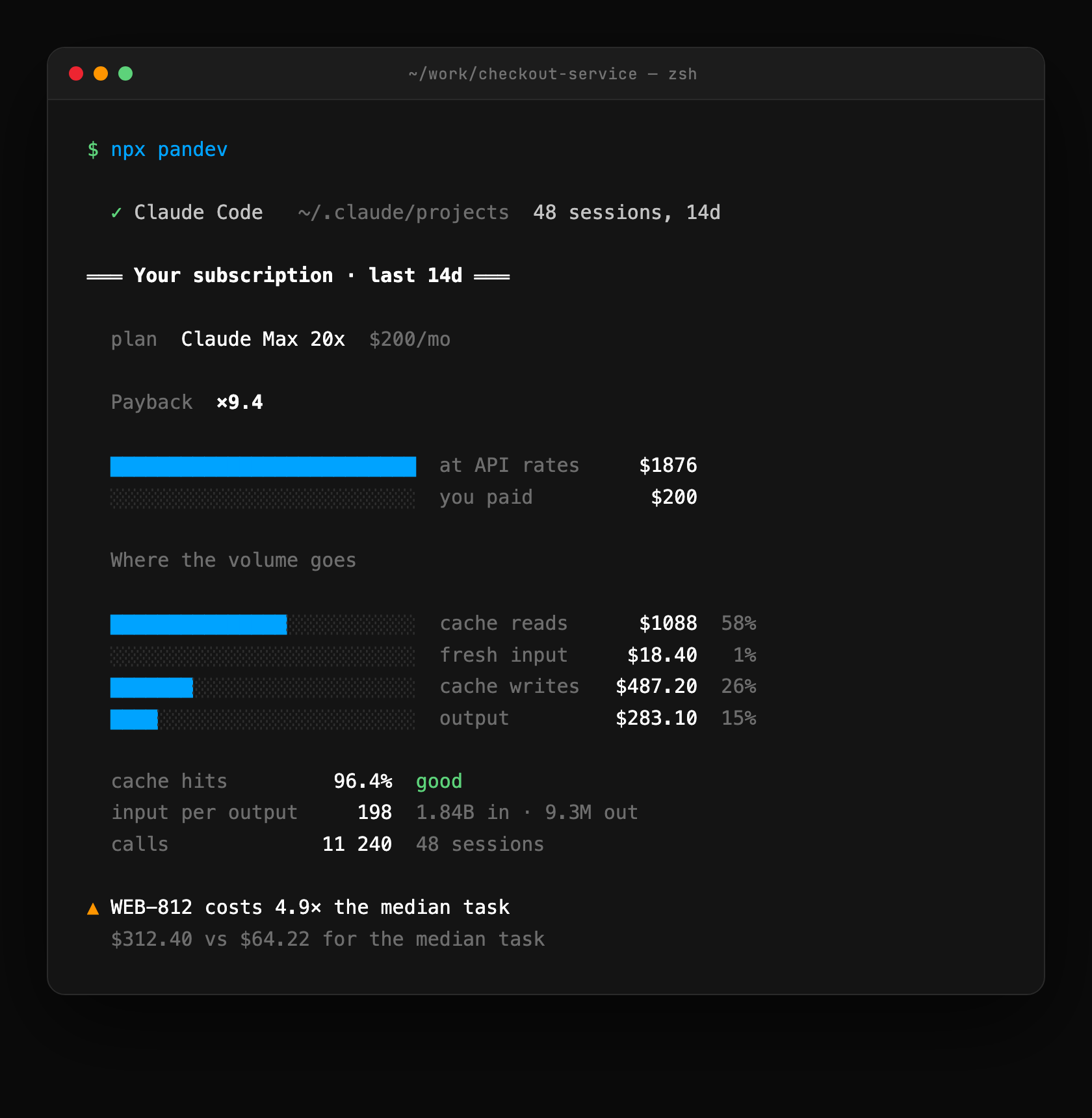The width and height of the screenshot is (1092, 1118).
Task: Click the $1876 API rate value
Action: [668, 465]
